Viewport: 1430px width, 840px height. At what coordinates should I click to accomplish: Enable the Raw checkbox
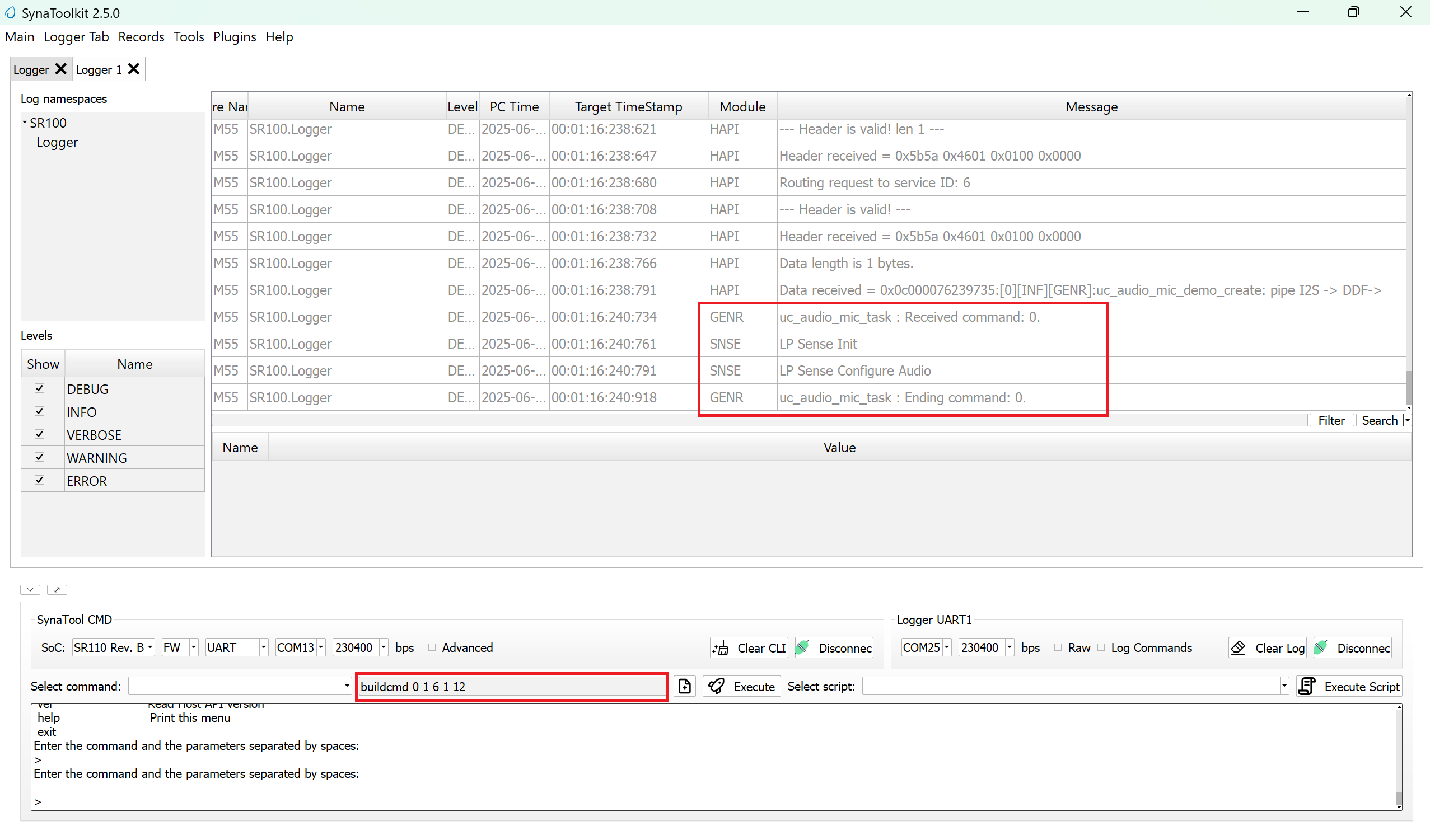click(x=1058, y=647)
